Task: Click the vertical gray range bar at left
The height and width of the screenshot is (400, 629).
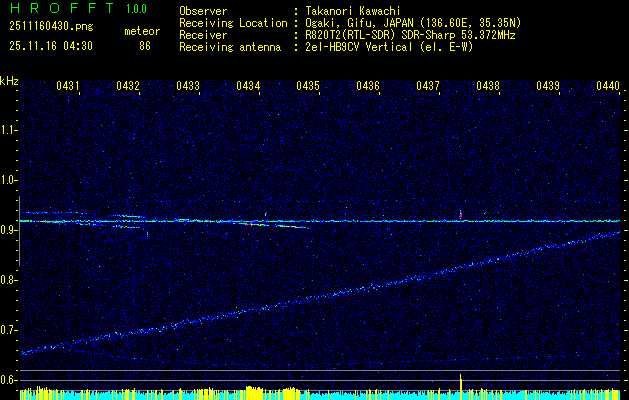Action: pos(19,231)
